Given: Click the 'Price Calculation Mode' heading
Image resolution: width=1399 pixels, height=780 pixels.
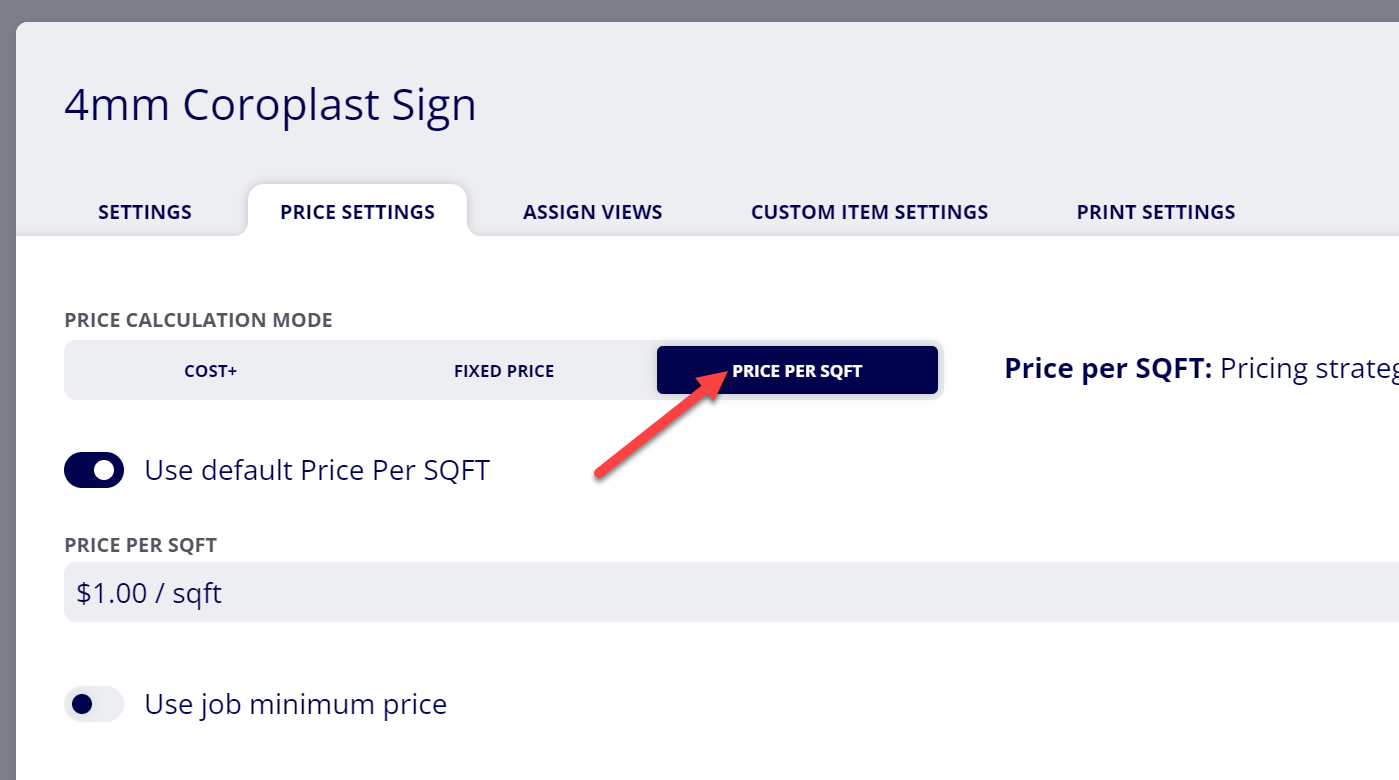Looking at the screenshot, I should (x=198, y=321).
